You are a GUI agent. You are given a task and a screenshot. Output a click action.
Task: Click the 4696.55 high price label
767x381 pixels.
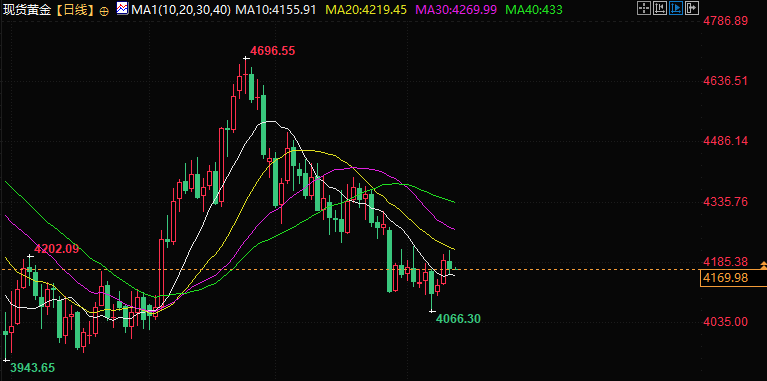coord(273,51)
